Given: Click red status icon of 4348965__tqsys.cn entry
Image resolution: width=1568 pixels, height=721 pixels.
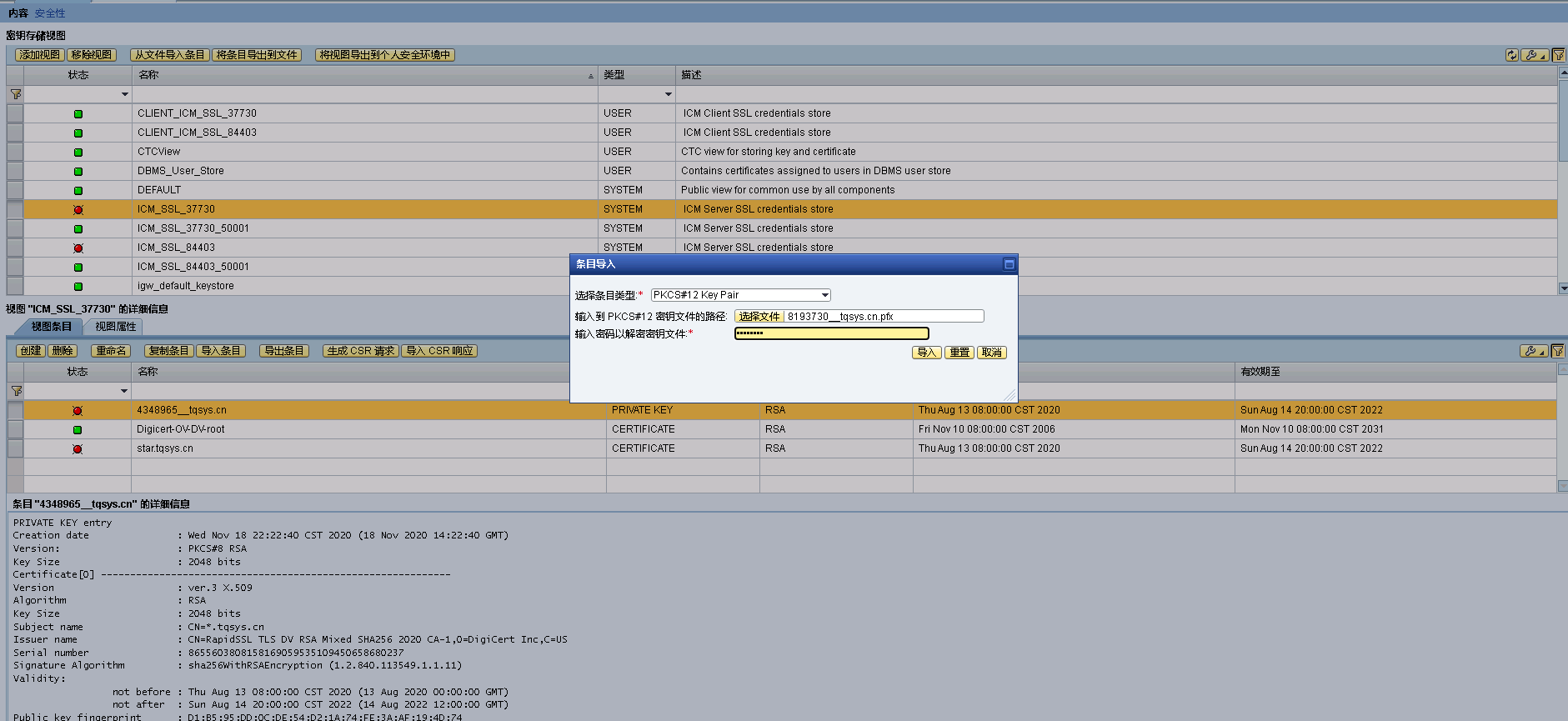Looking at the screenshot, I should (78, 411).
